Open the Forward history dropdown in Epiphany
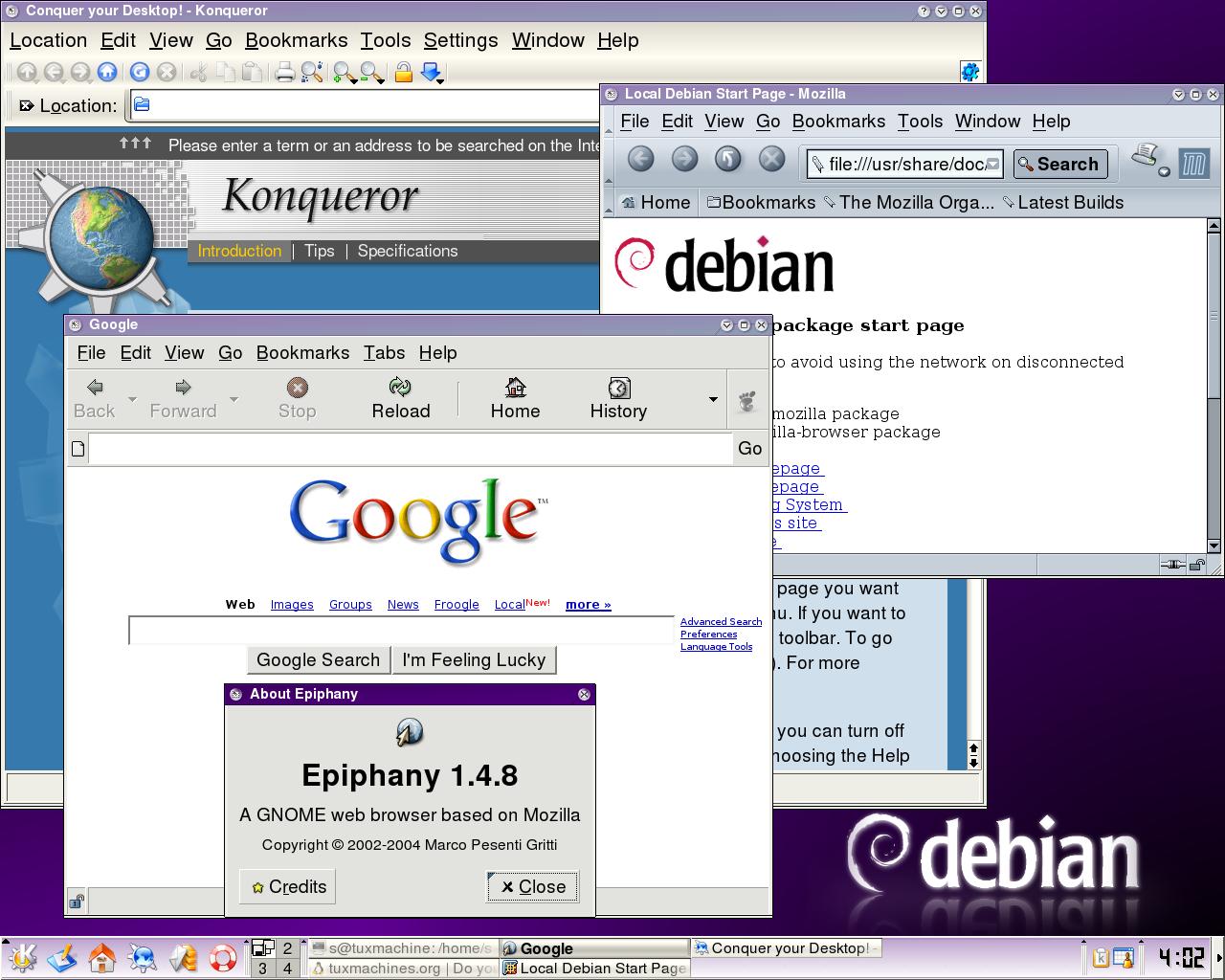 pyautogui.click(x=234, y=399)
